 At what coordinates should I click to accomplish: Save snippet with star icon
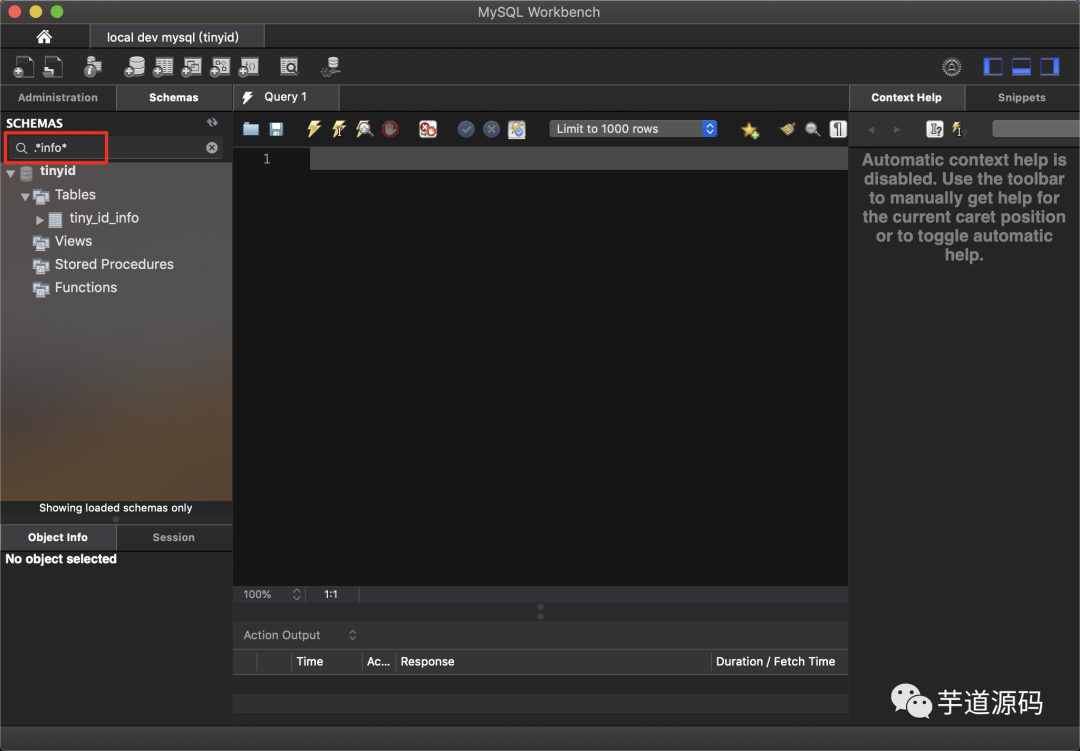(749, 130)
